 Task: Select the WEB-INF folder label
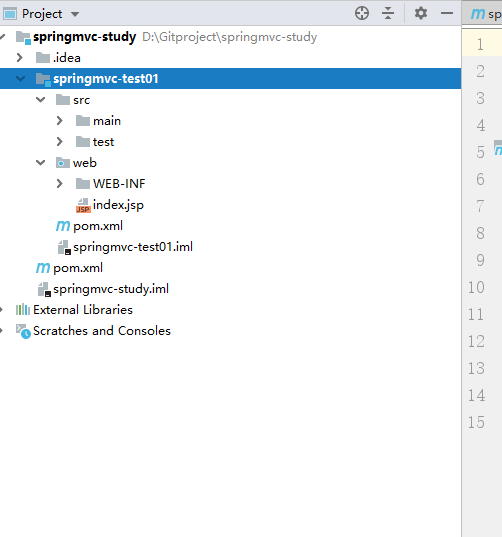pyautogui.click(x=119, y=184)
